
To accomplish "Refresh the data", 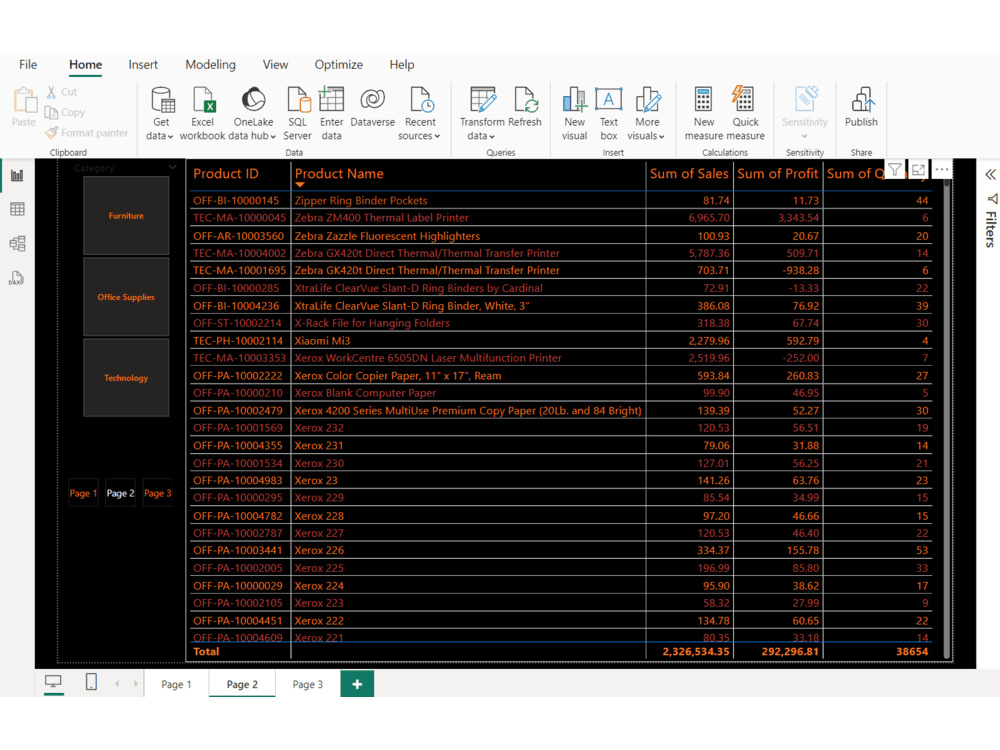I will point(526,110).
